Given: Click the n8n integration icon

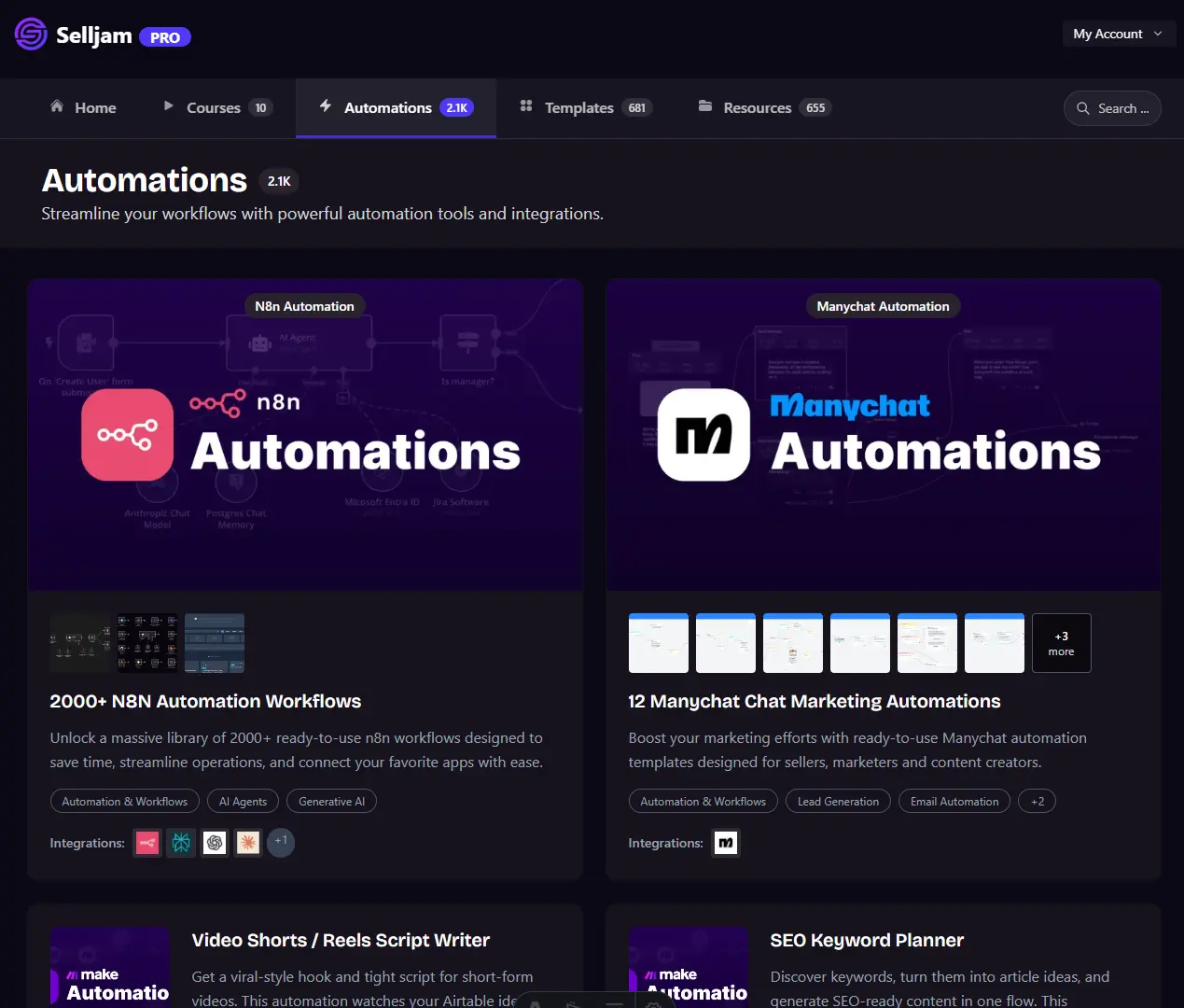Looking at the screenshot, I should [x=147, y=843].
